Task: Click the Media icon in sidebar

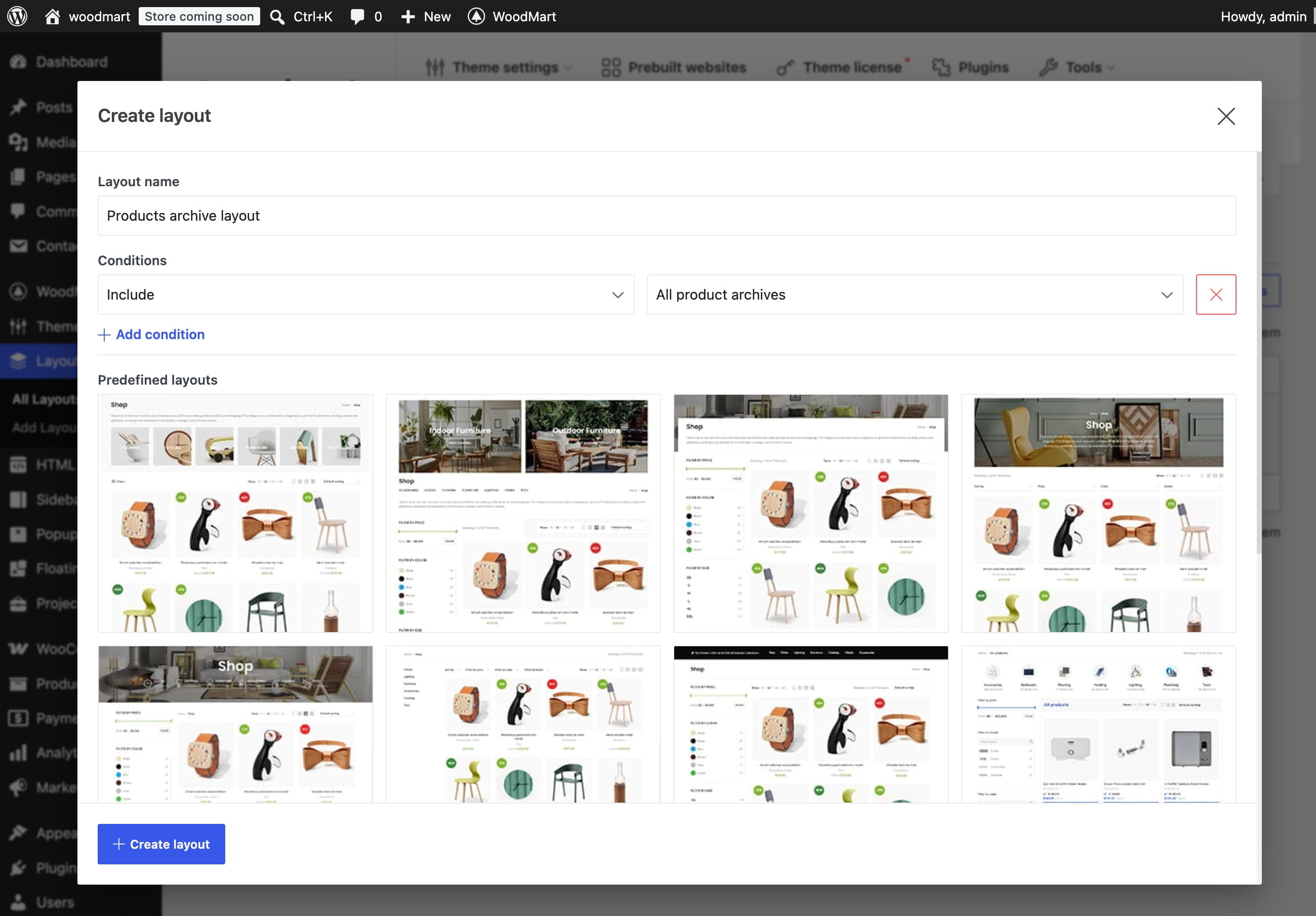Action: (x=18, y=142)
